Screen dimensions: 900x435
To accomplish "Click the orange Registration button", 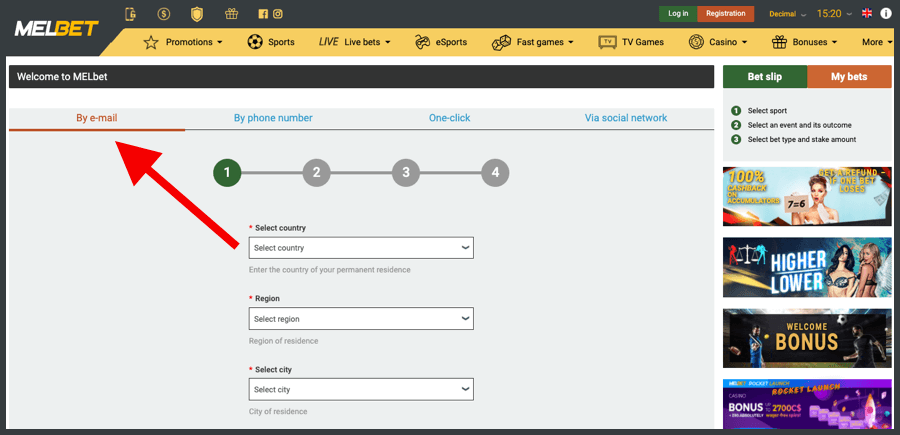I will (x=725, y=14).
